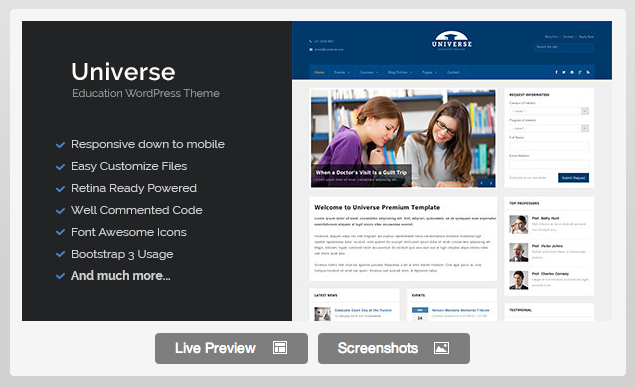Click the event date badge showing 24
This screenshot has width=635, height=388.
(x=420, y=314)
